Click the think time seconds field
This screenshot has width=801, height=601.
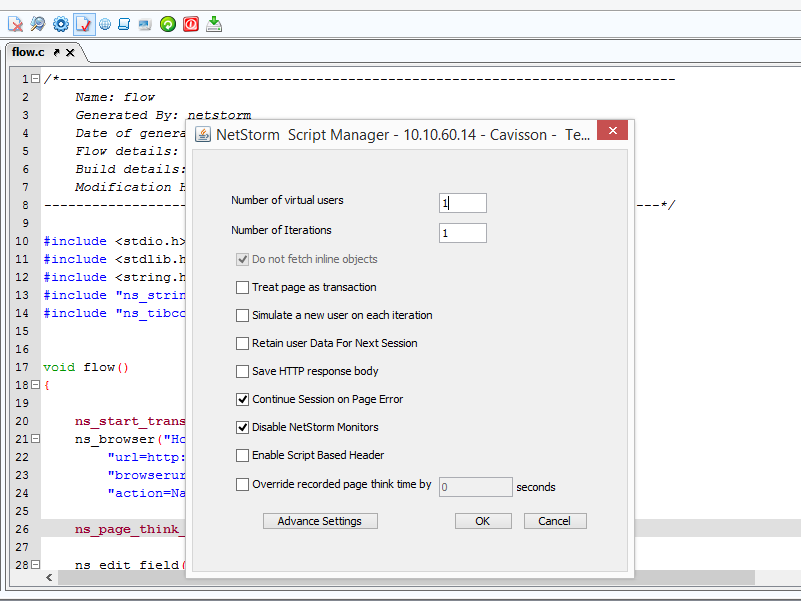pos(476,487)
